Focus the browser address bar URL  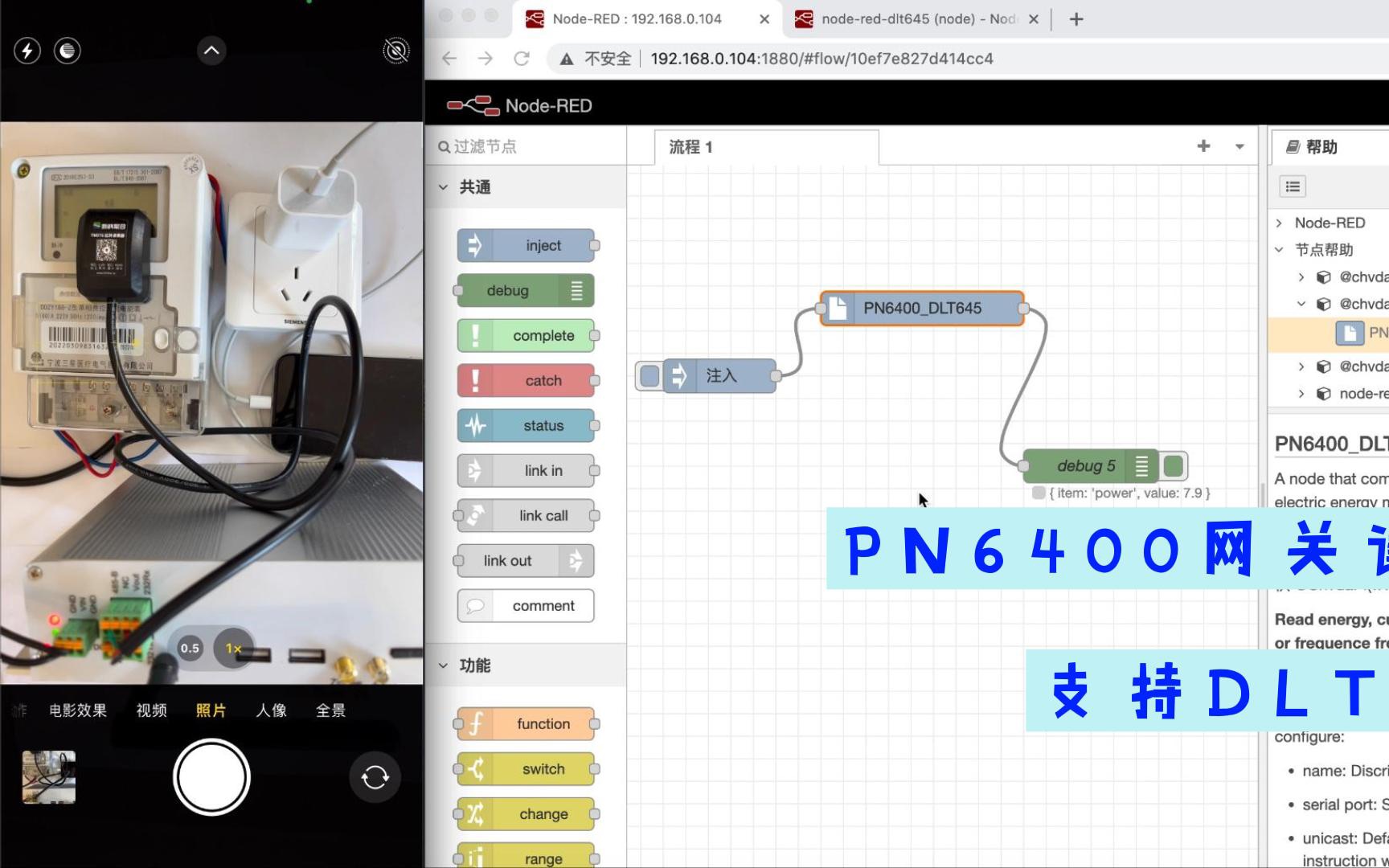[822, 59]
